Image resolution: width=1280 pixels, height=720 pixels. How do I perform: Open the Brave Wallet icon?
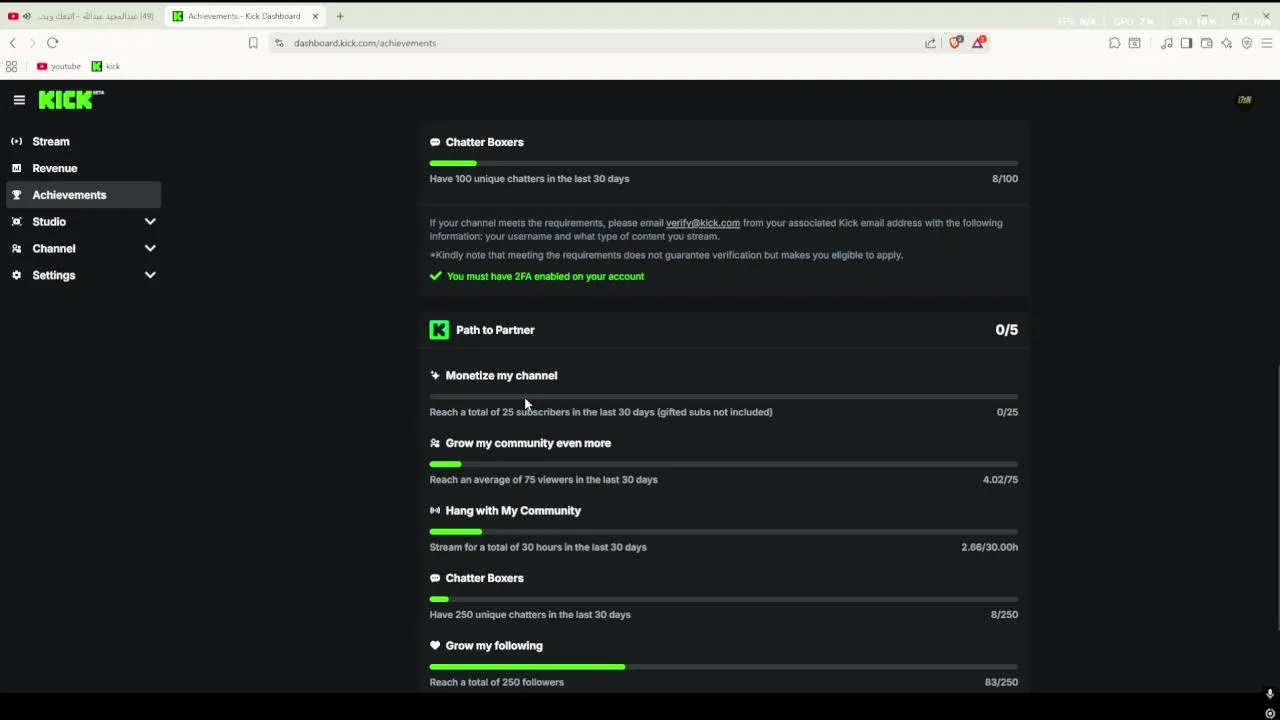pos(1206,43)
